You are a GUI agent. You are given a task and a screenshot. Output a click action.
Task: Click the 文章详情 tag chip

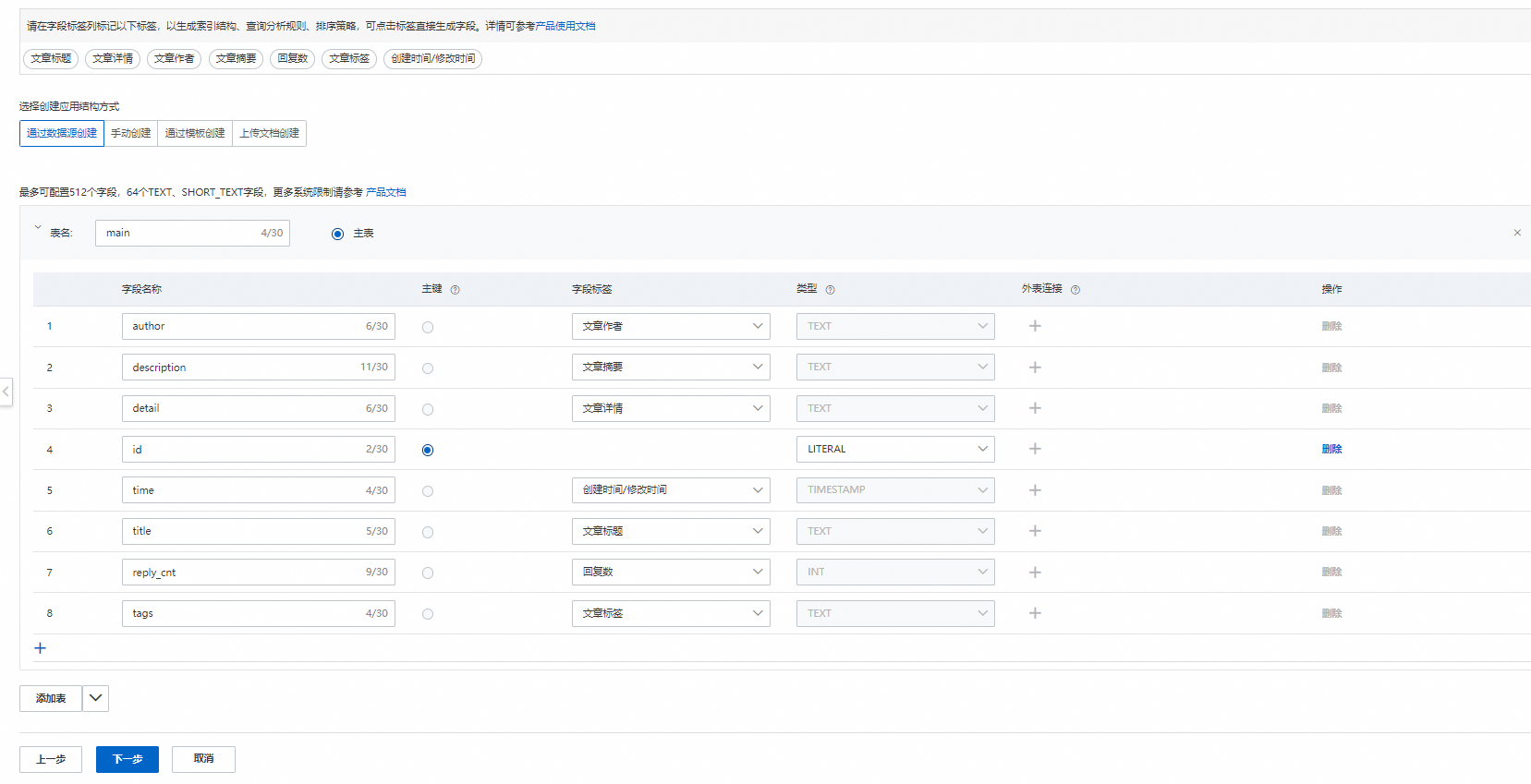(113, 58)
